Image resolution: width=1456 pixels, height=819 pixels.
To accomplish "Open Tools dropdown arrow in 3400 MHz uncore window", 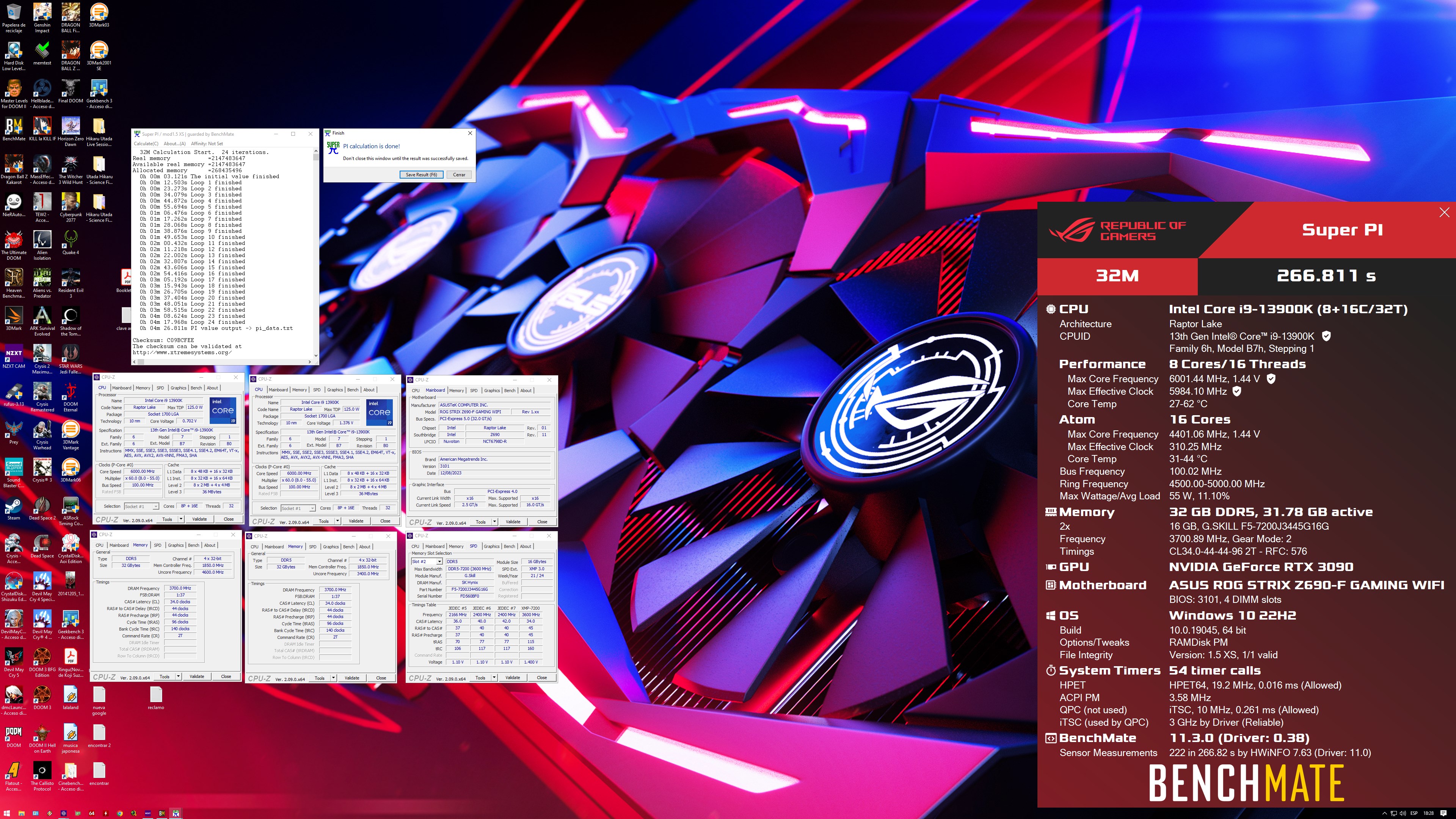I will click(x=334, y=678).
